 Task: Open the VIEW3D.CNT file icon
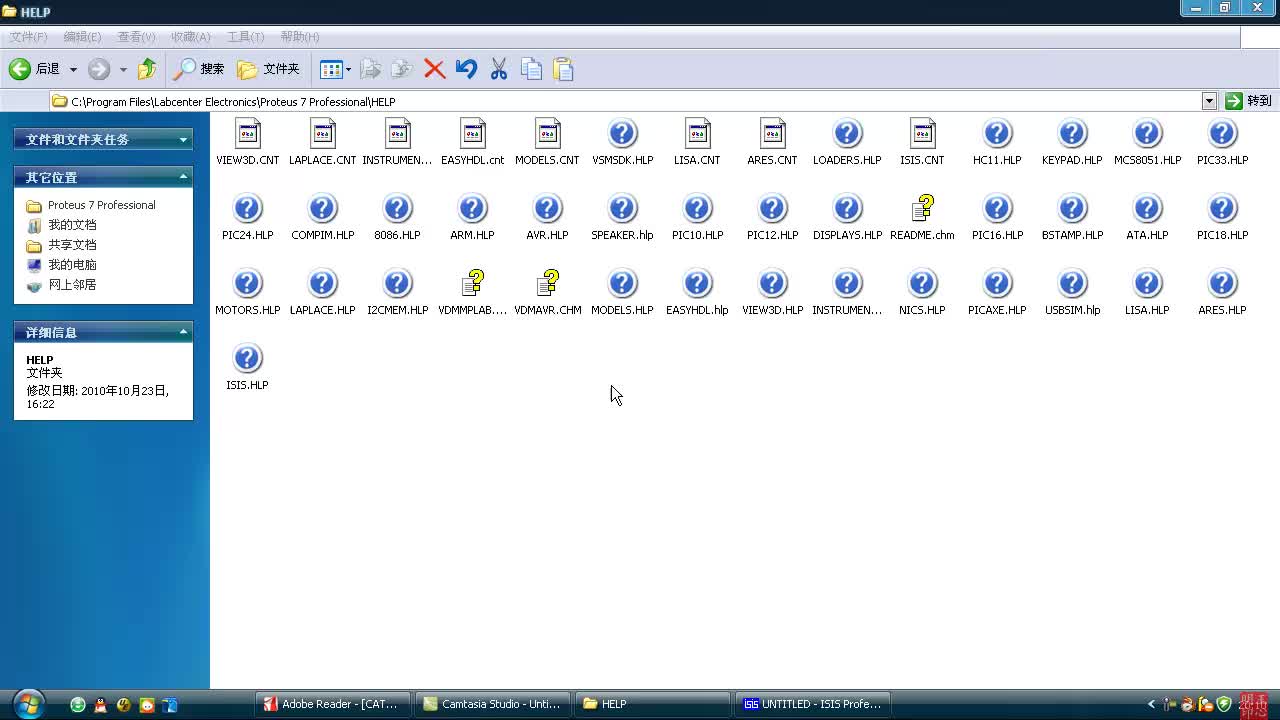pos(247,134)
